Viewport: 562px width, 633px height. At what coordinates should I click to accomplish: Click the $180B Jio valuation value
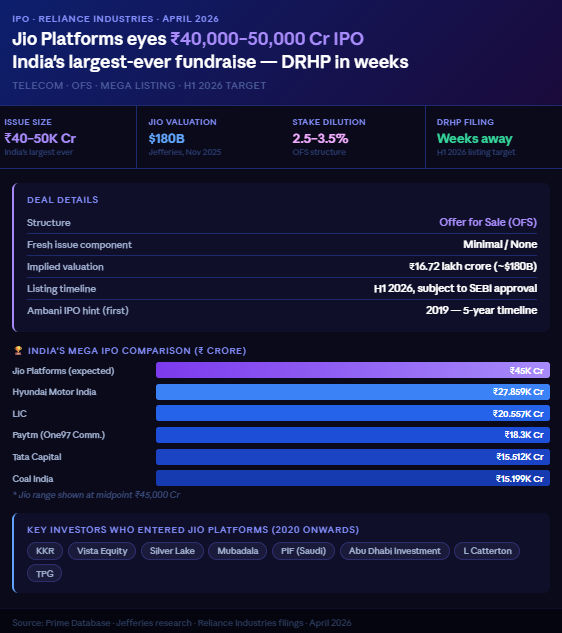166,139
